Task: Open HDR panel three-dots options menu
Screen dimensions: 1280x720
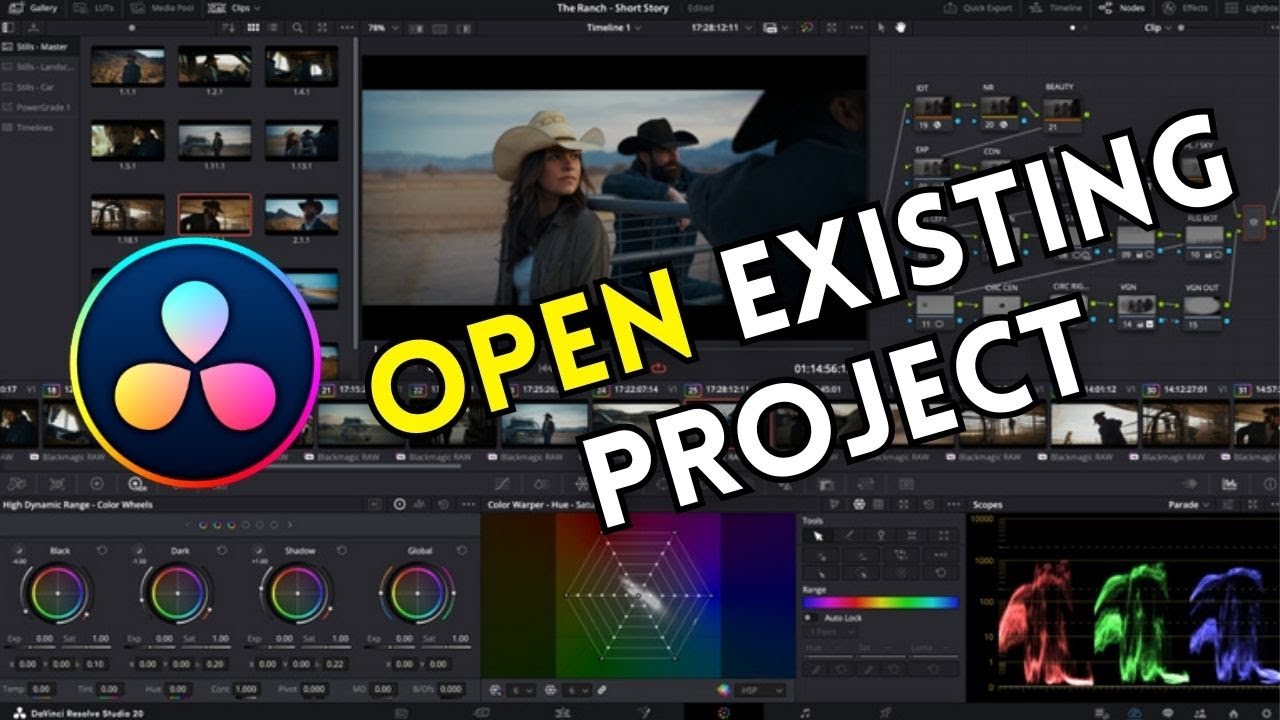Action: click(468, 505)
